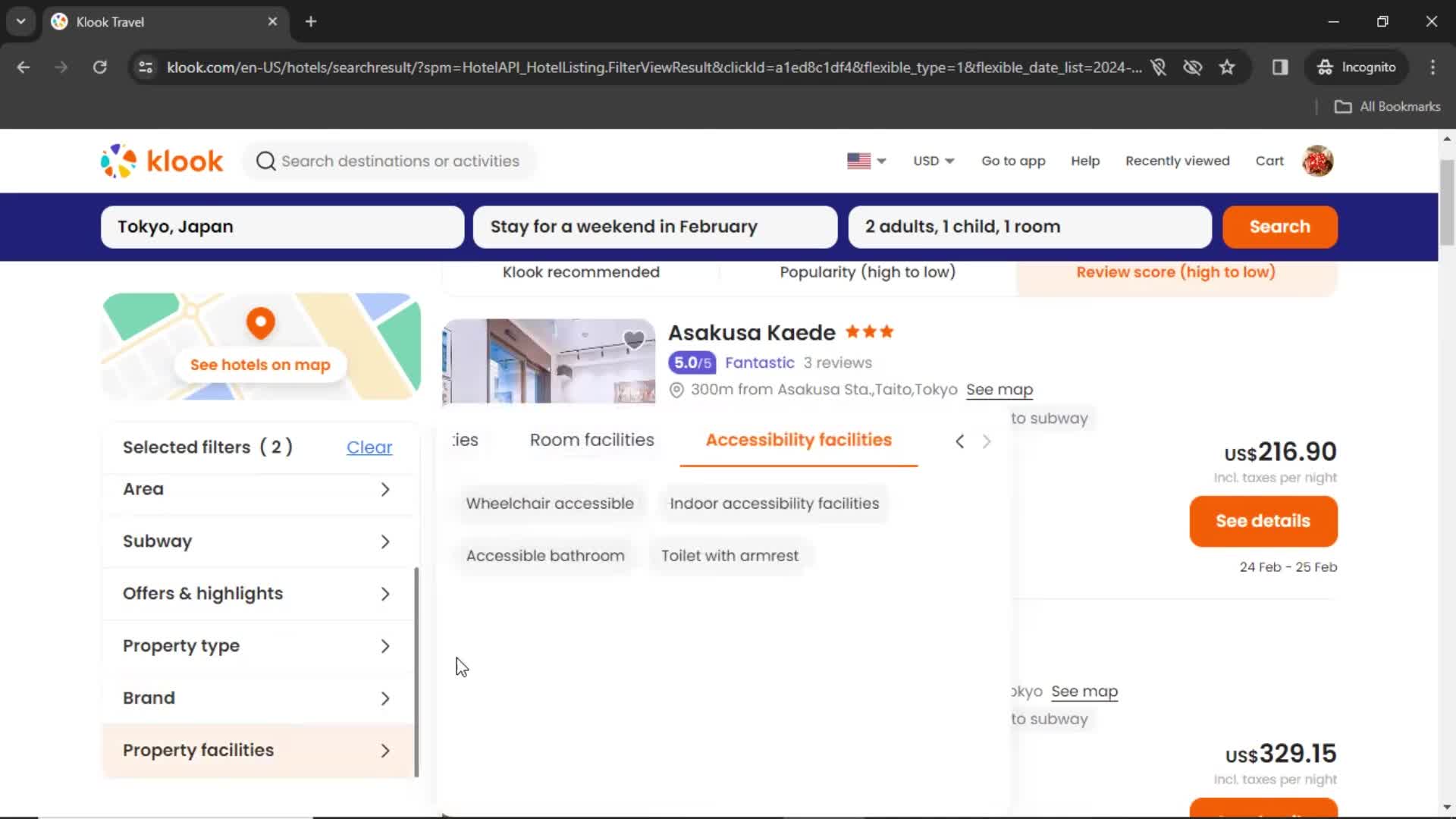
Task: Bookmark this page with star icon
Action: click(1227, 67)
